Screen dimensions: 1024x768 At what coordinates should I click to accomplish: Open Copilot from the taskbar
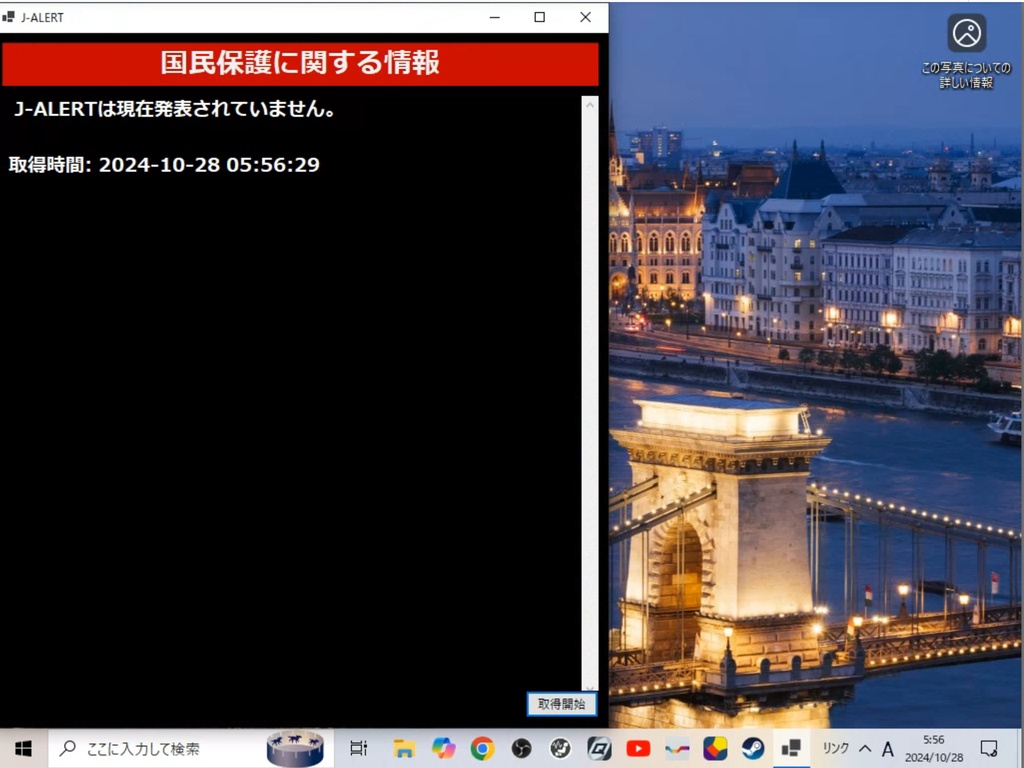pyautogui.click(x=443, y=748)
